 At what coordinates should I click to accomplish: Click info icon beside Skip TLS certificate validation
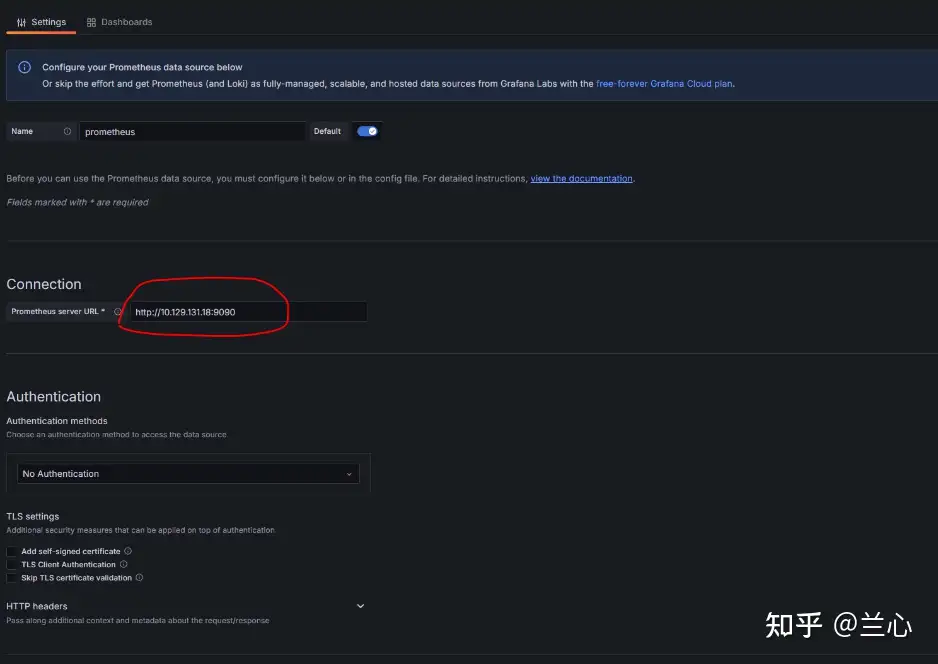click(x=139, y=577)
